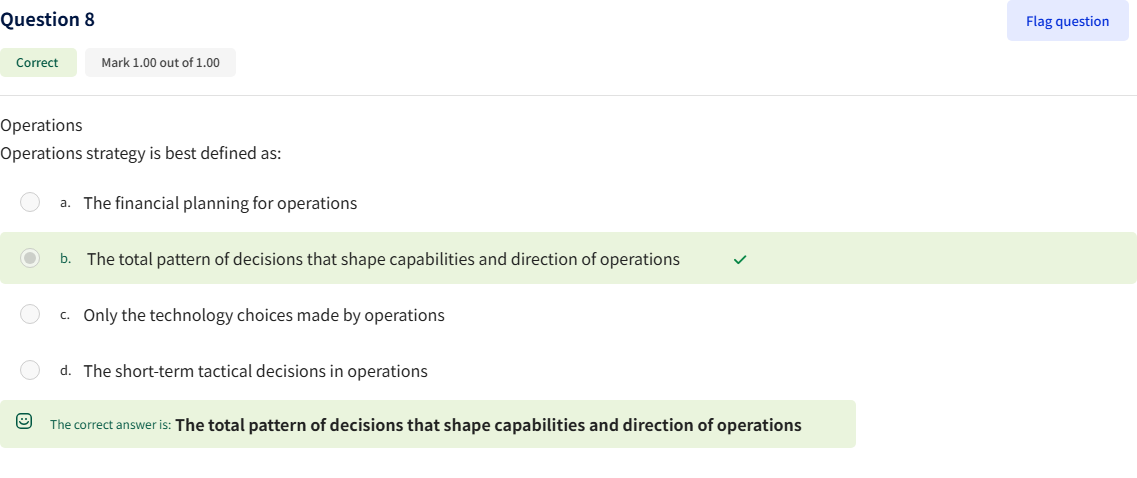Screen dimensions: 1137x478
Task: Click the bold correct answer feedback text
Action: (488, 425)
